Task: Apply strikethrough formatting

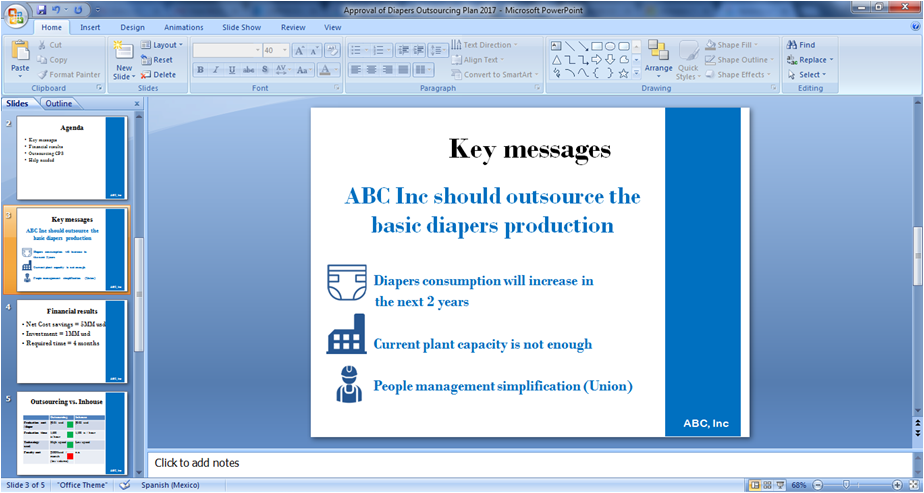Action: coord(249,70)
